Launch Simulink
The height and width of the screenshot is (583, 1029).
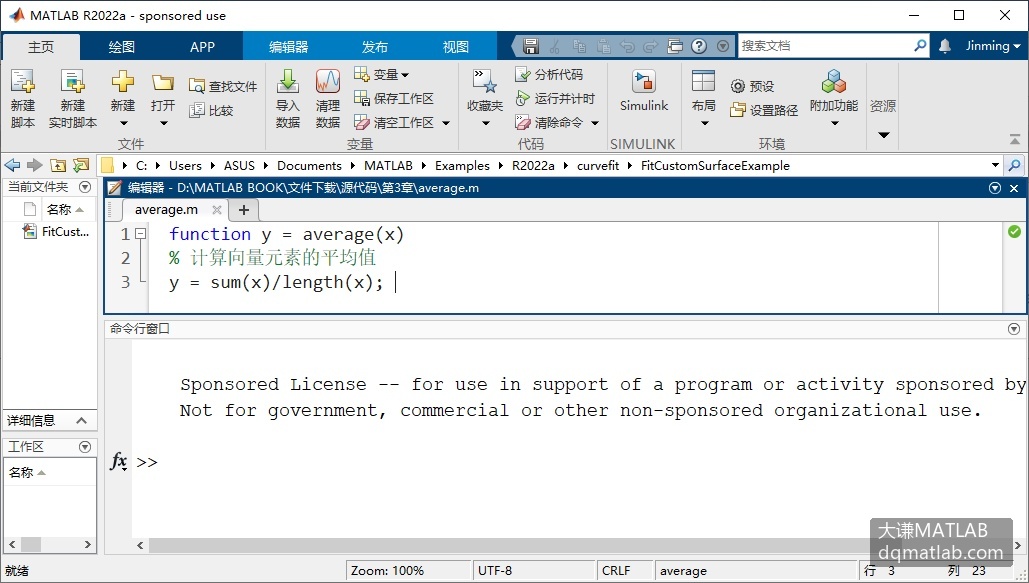pyautogui.click(x=644, y=91)
